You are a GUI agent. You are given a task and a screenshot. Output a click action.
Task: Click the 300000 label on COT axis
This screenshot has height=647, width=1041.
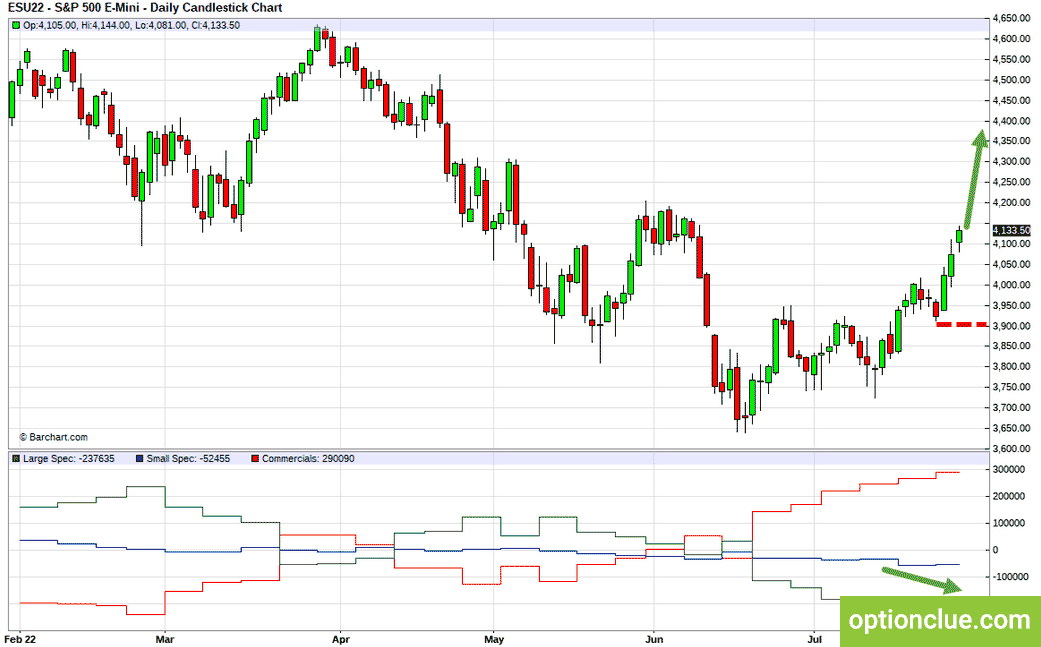point(1007,469)
